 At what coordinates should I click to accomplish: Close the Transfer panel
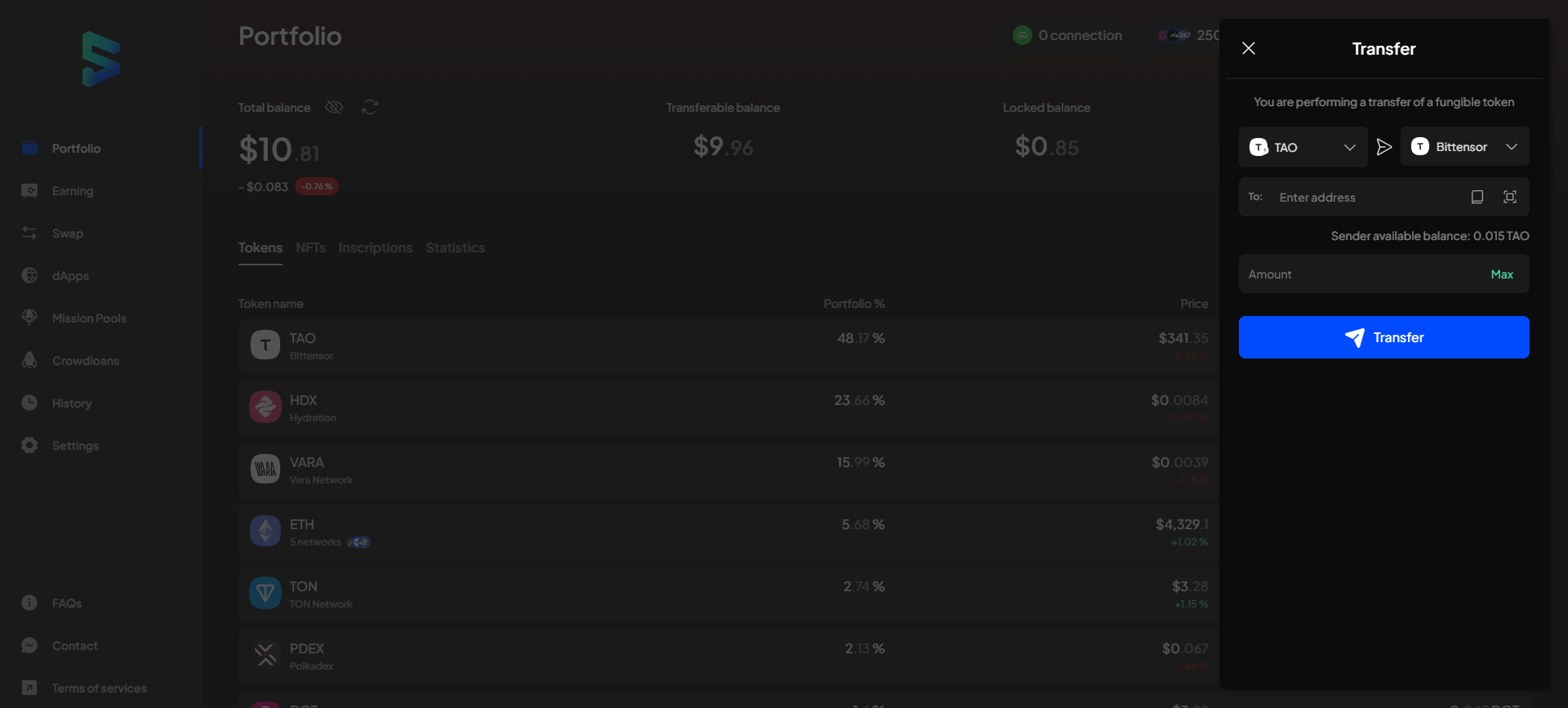(x=1249, y=48)
